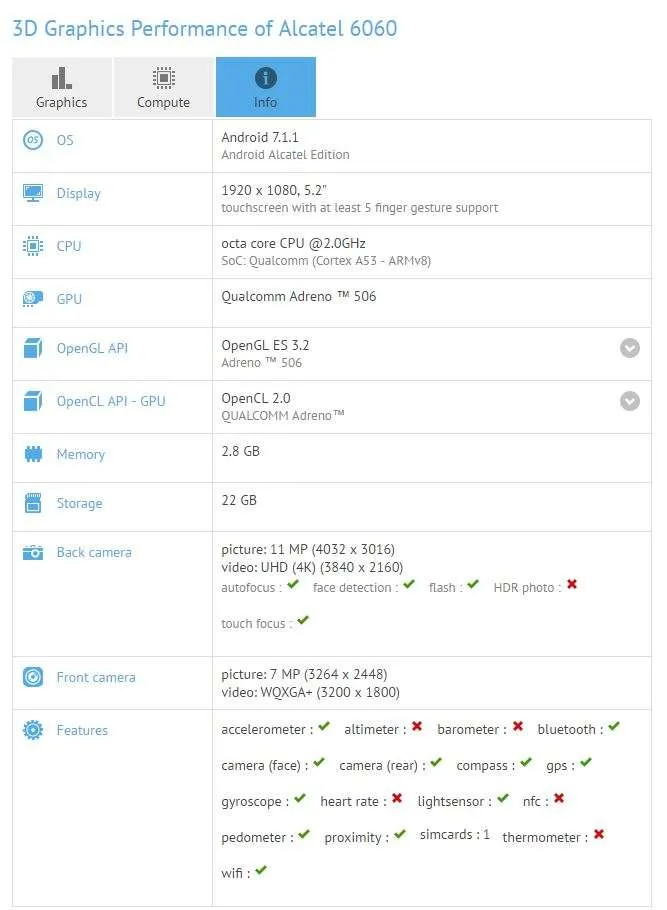Select the Info tab

point(266,87)
